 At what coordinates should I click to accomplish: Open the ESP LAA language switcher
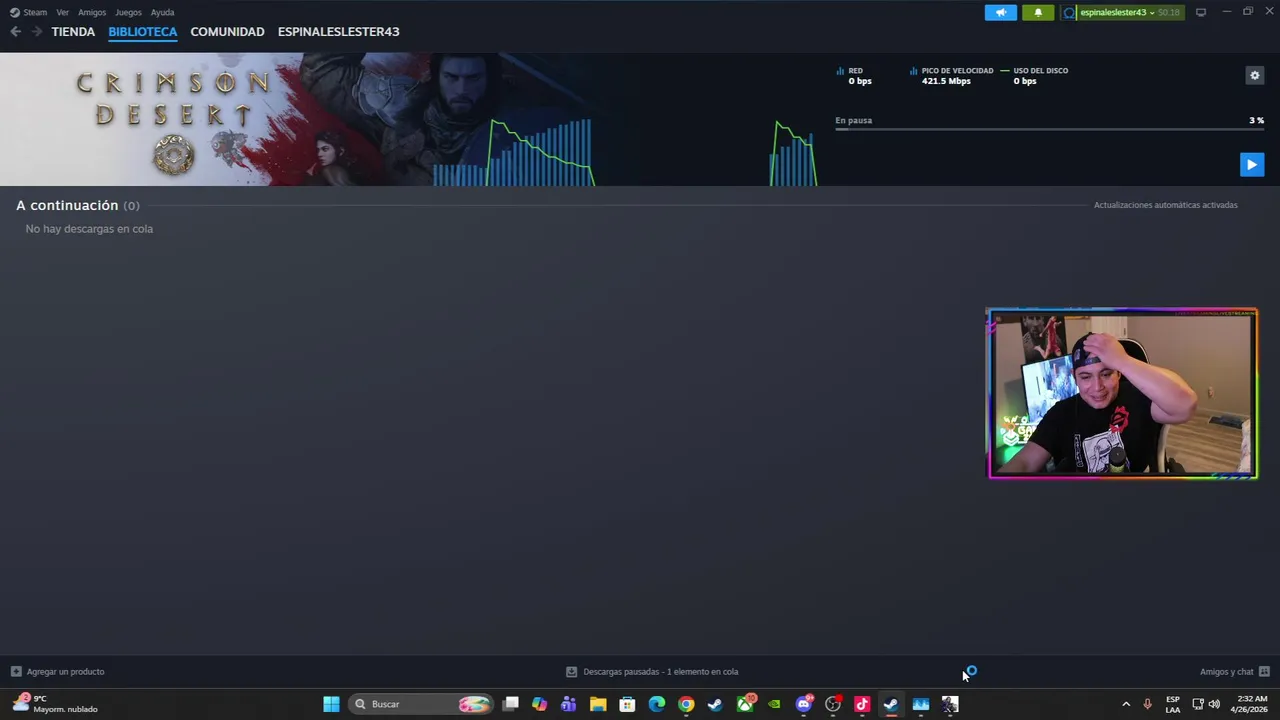coord(1172,704)
